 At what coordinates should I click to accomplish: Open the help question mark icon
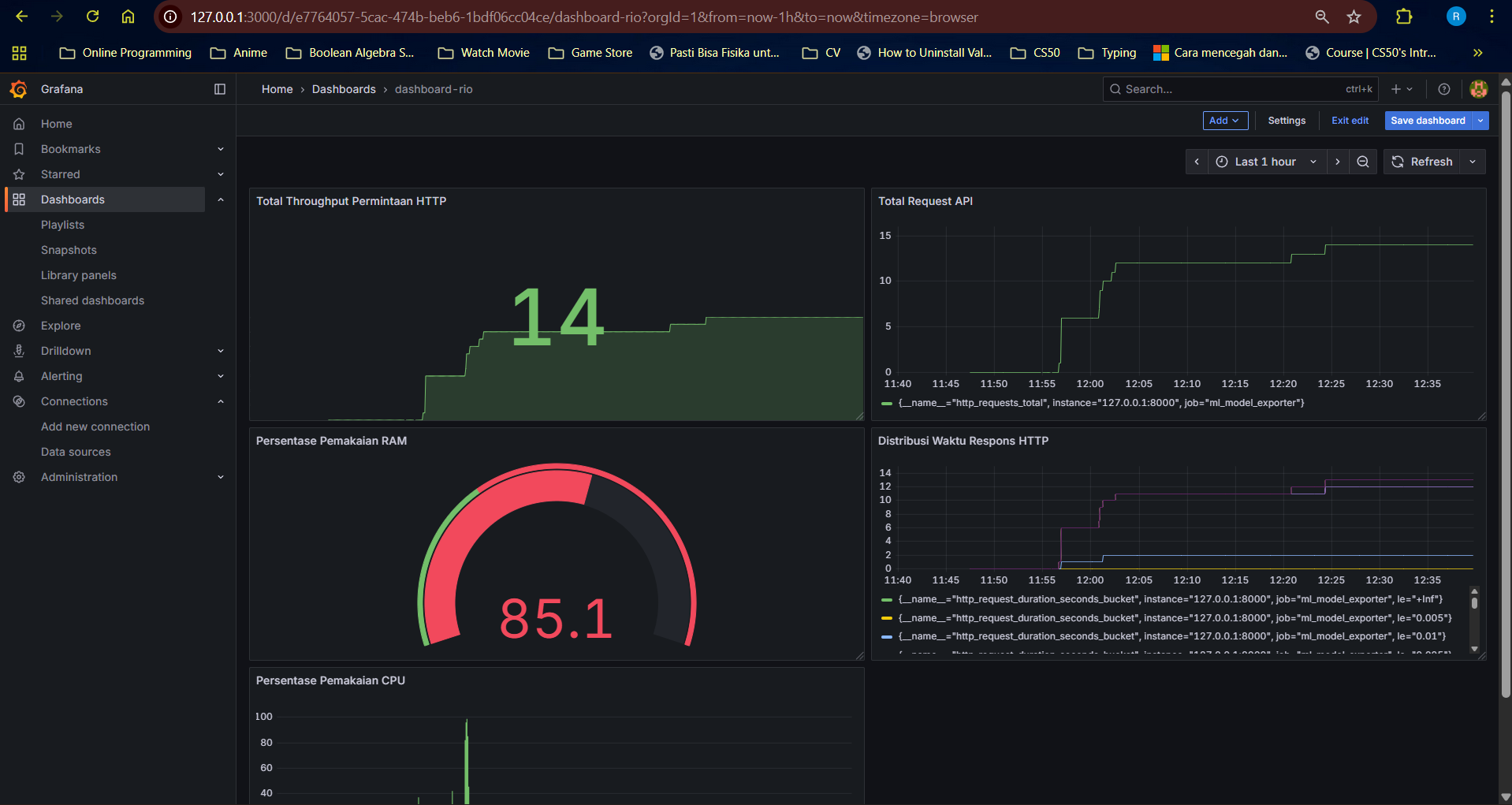pos(1444,89)
